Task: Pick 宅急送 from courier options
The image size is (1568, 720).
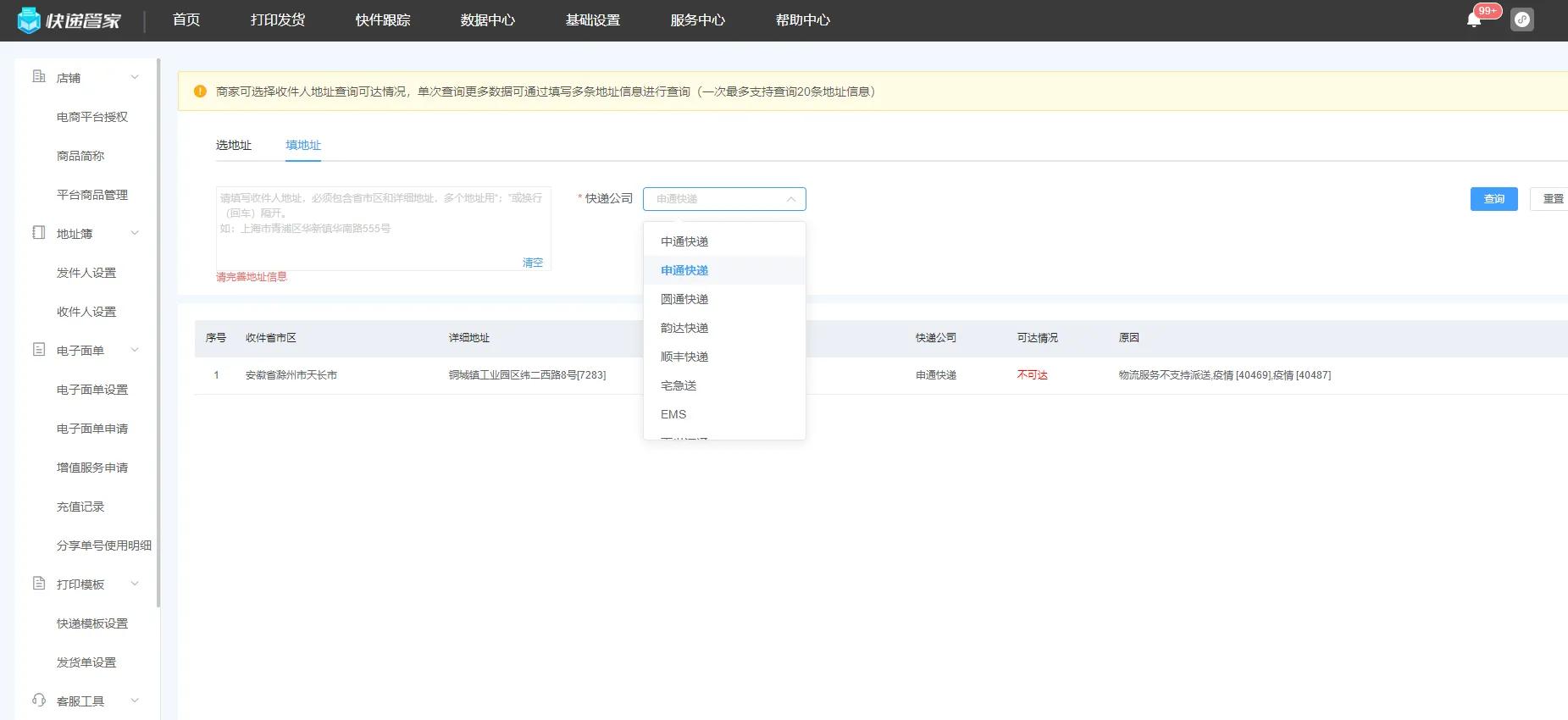Action: pyautogui.click(x=724, y=385)
